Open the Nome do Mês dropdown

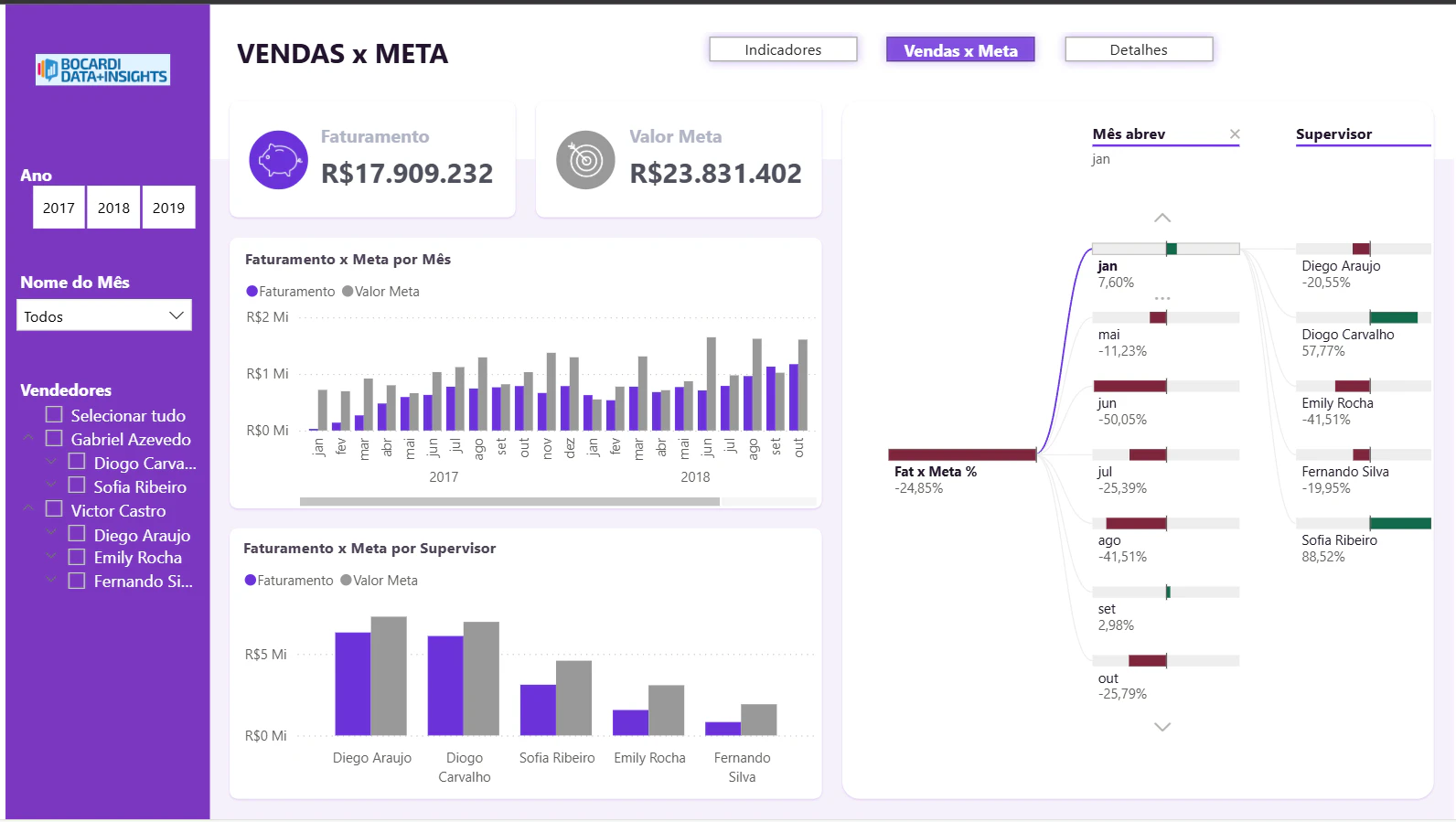104,315
